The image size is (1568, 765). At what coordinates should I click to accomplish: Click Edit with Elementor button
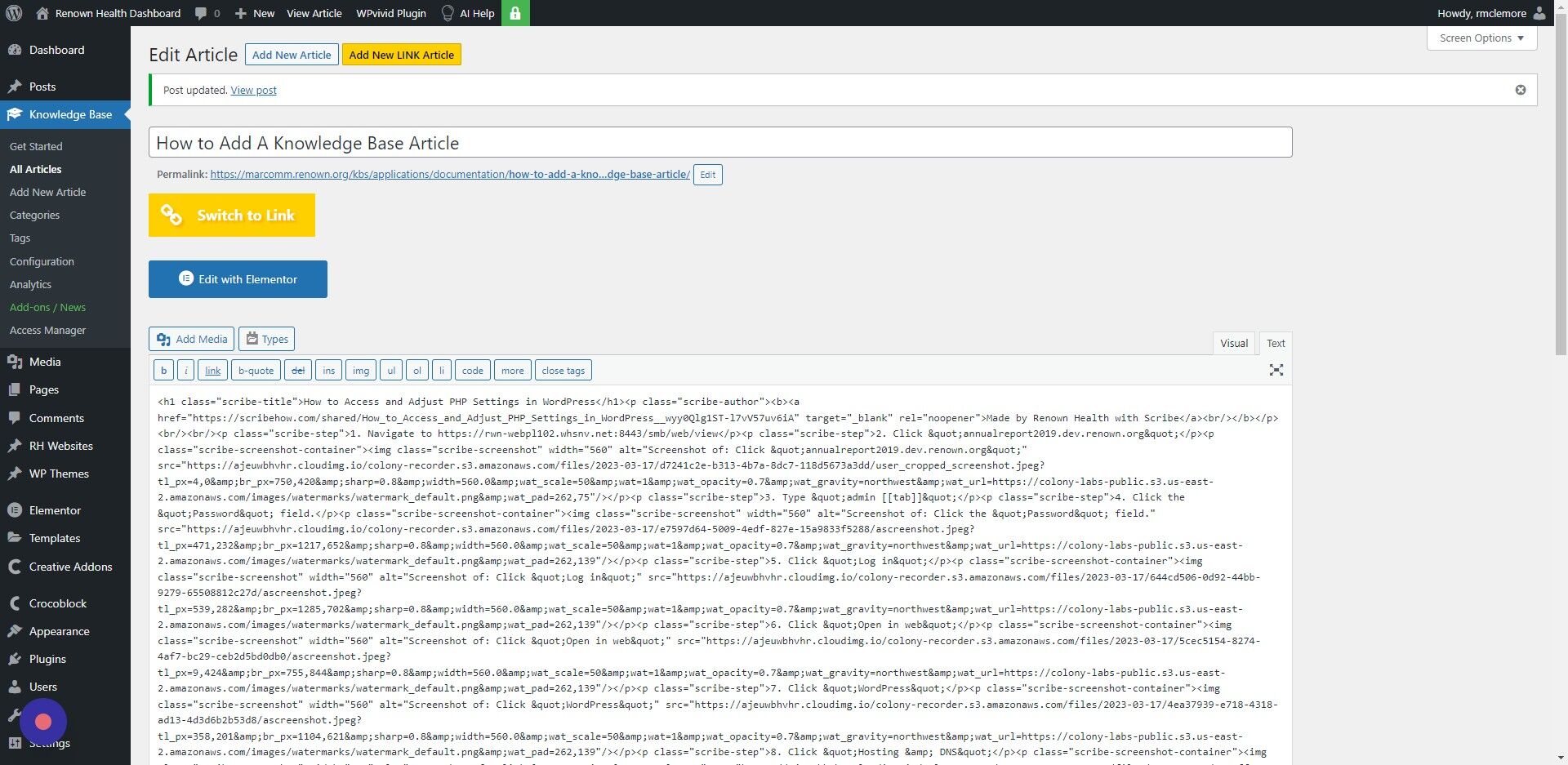(x=238, y=279)
